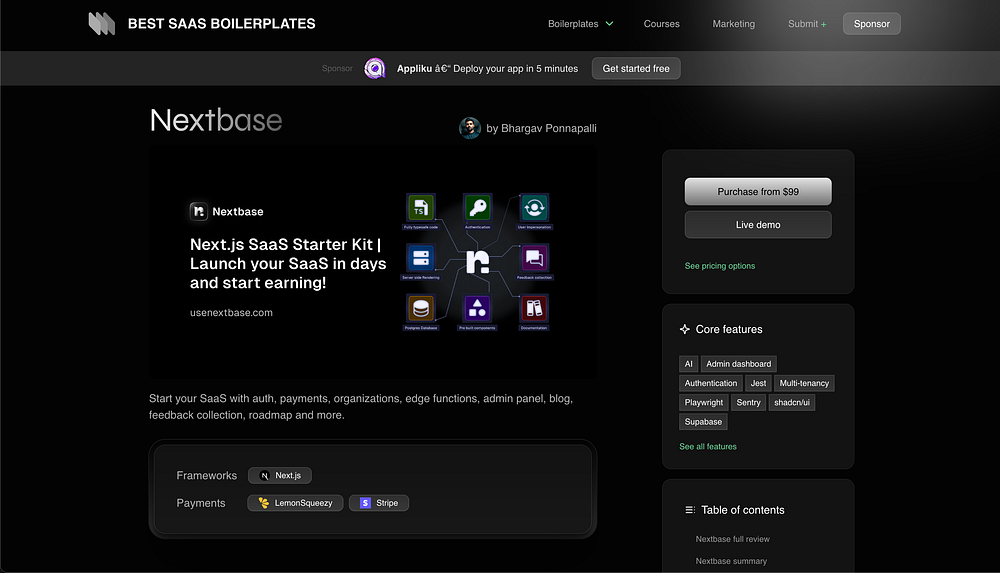Viewport: 1000px width, 573px height.
Task: Select the Admin dashboard feature tag
Action: (739, 364)
